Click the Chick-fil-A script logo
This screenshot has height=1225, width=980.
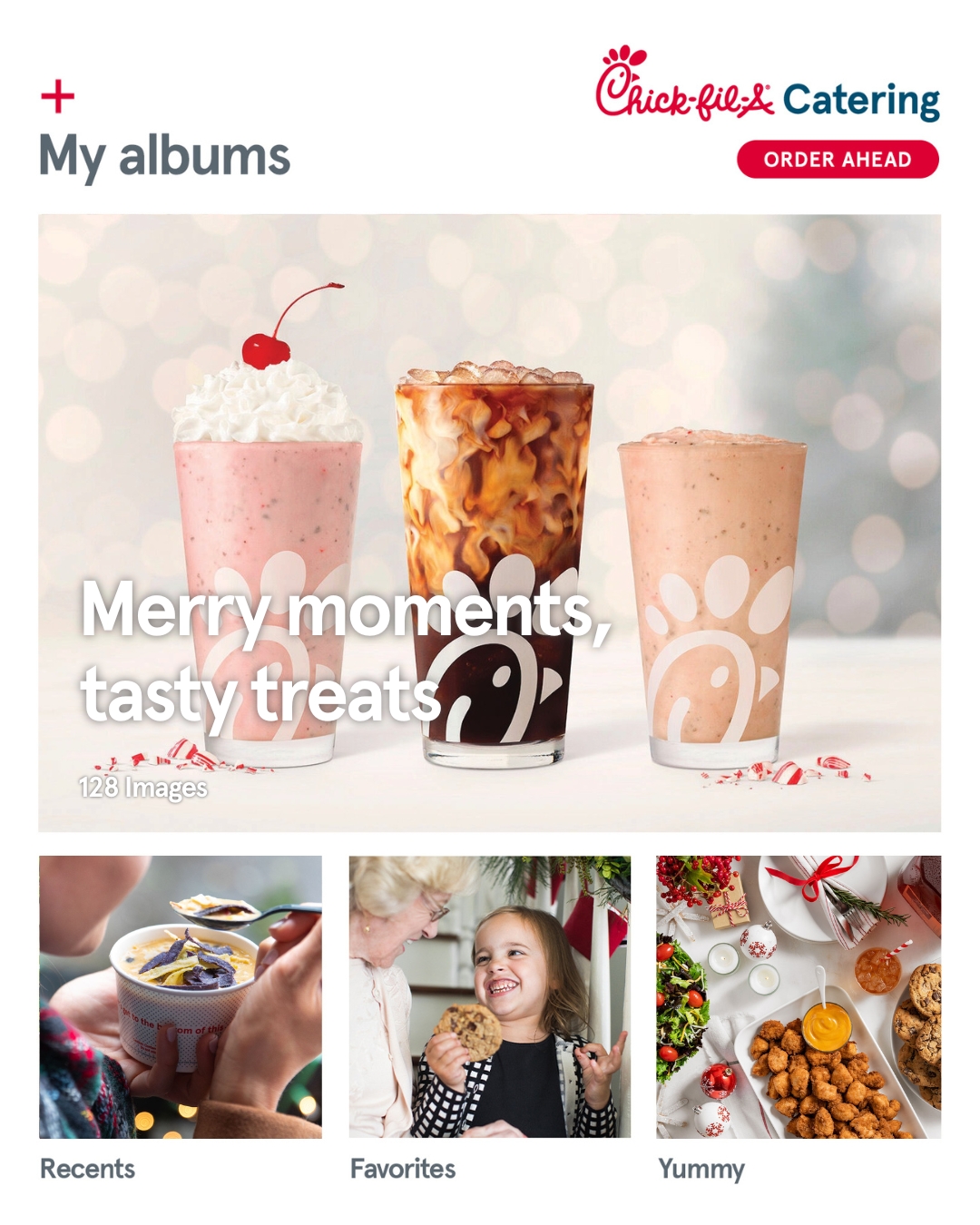click(x=684, y=83)
